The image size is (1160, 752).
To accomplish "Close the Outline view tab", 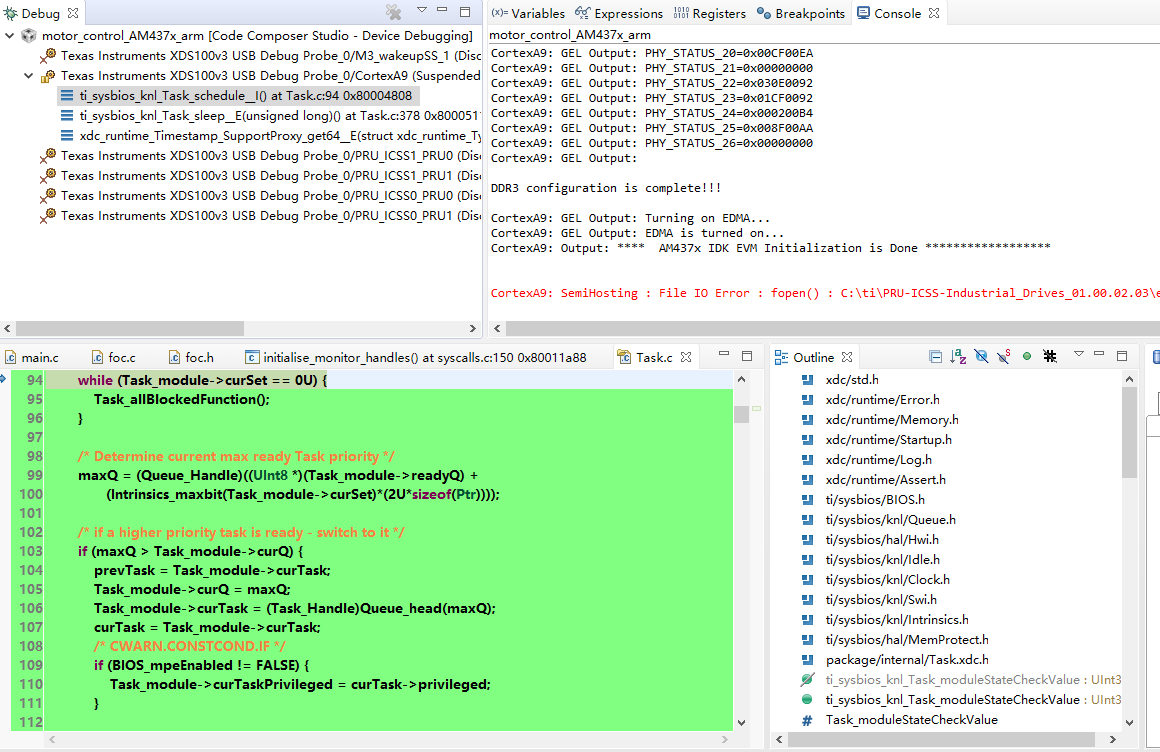I will click(847, 357).
